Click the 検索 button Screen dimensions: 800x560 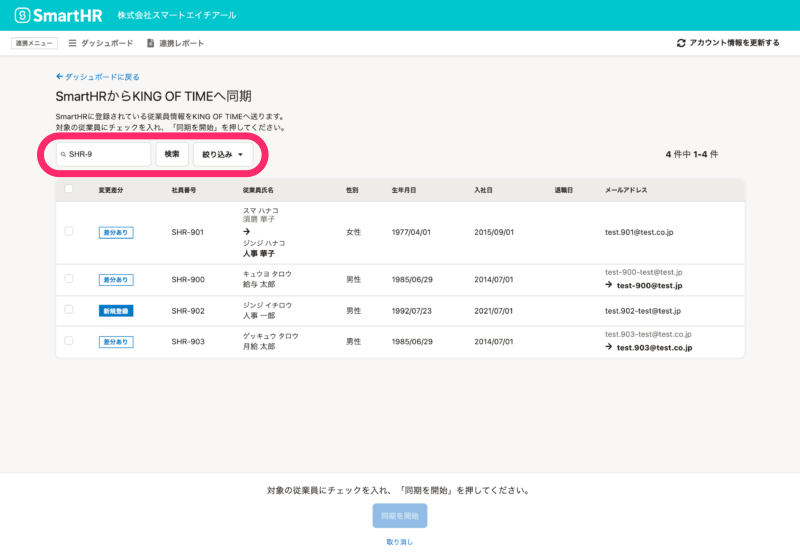[172, 154]
